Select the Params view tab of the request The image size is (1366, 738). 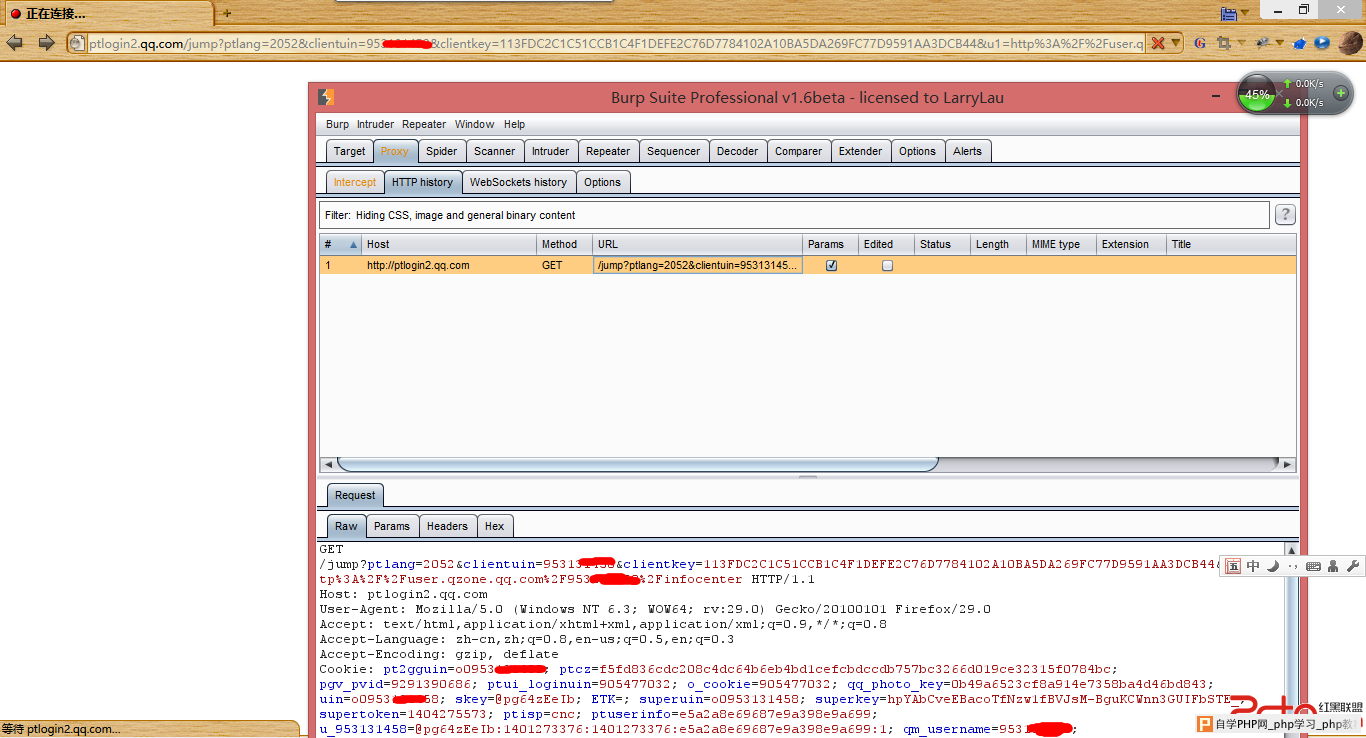click(x=391, y=526)
